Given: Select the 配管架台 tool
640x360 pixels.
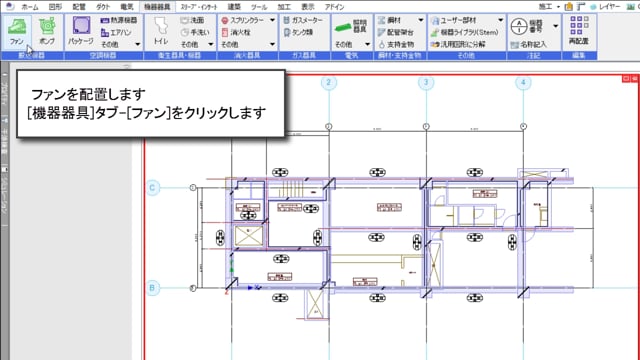Looking at the screenshot, I should [396, 32].
